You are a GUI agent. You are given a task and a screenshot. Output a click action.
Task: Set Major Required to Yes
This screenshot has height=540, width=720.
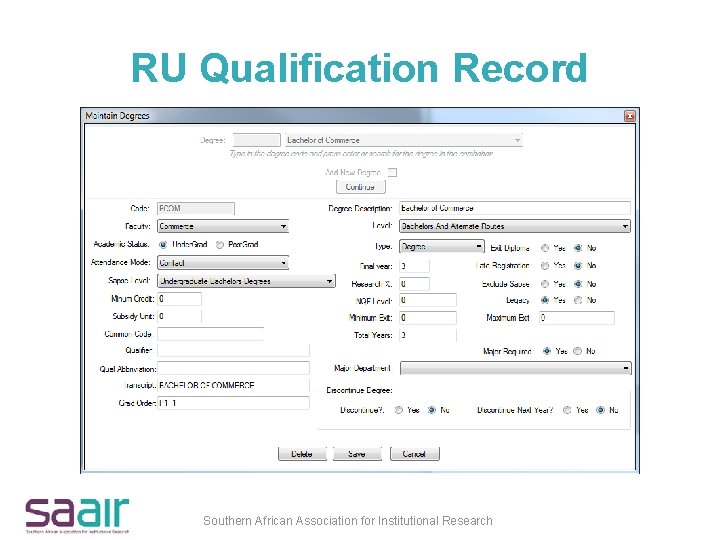(546, 351)
